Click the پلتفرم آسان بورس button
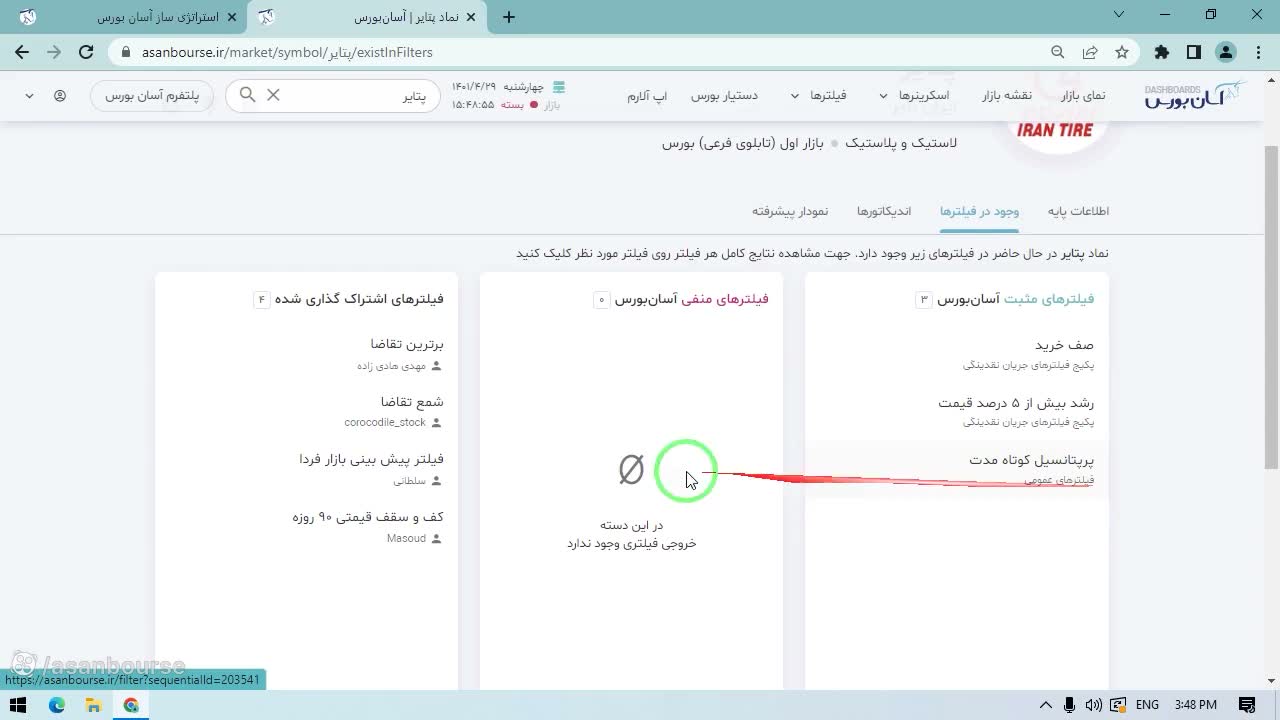Viewport: 1280px width, 720px height. click(152, 96)
